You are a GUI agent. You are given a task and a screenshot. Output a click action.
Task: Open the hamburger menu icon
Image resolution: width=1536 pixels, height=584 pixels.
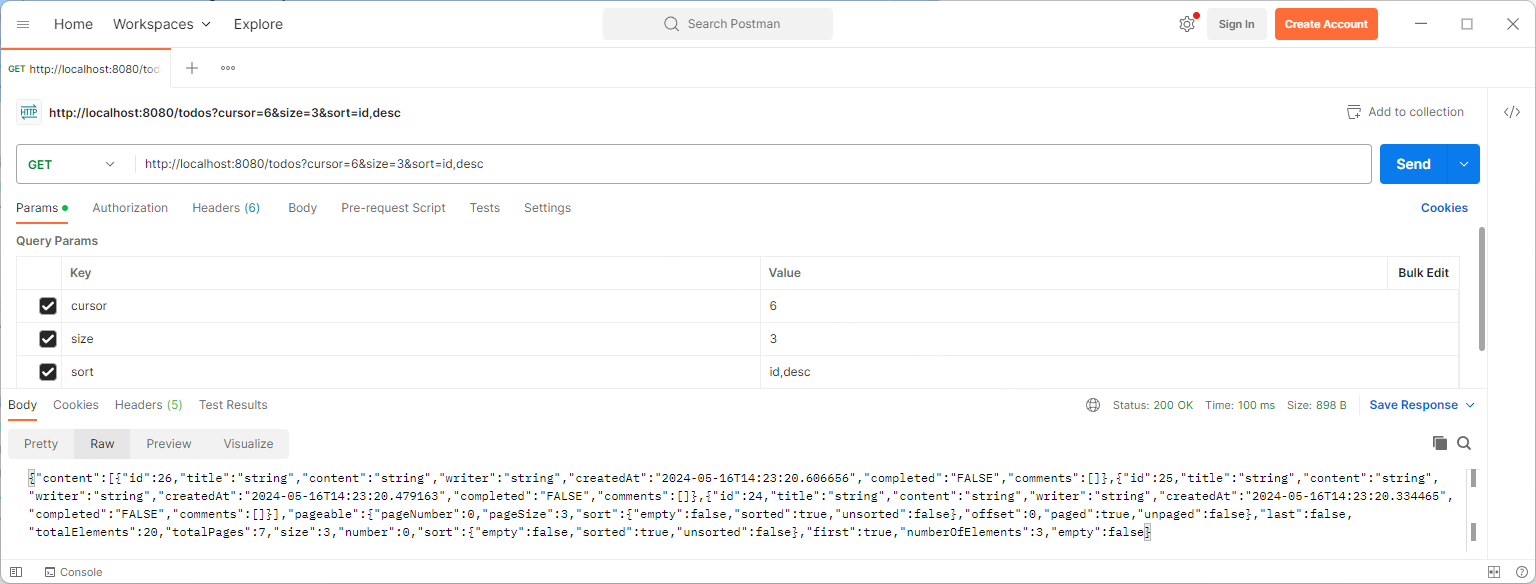(23, 24)
